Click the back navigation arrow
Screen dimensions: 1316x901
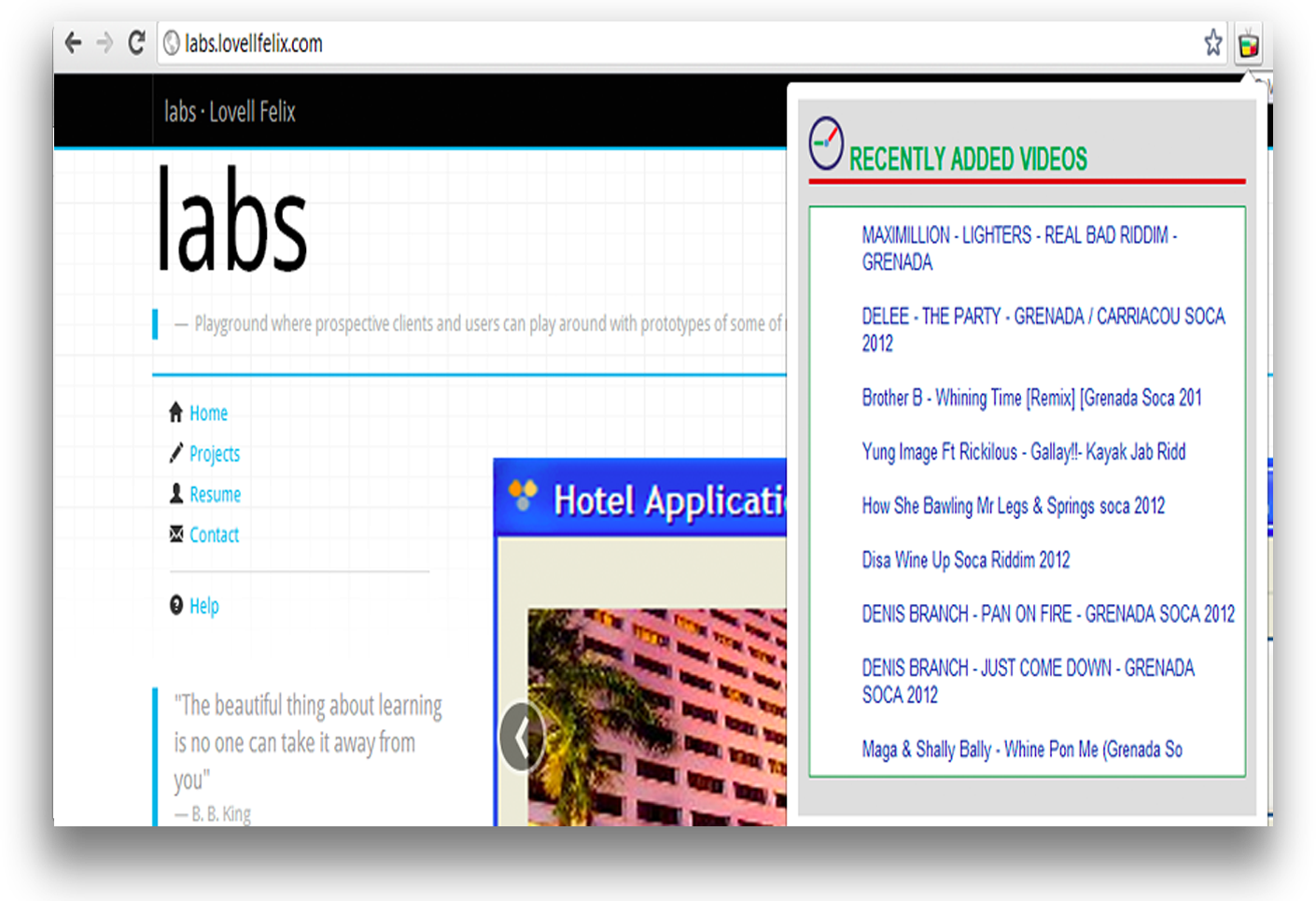point(73,42)
